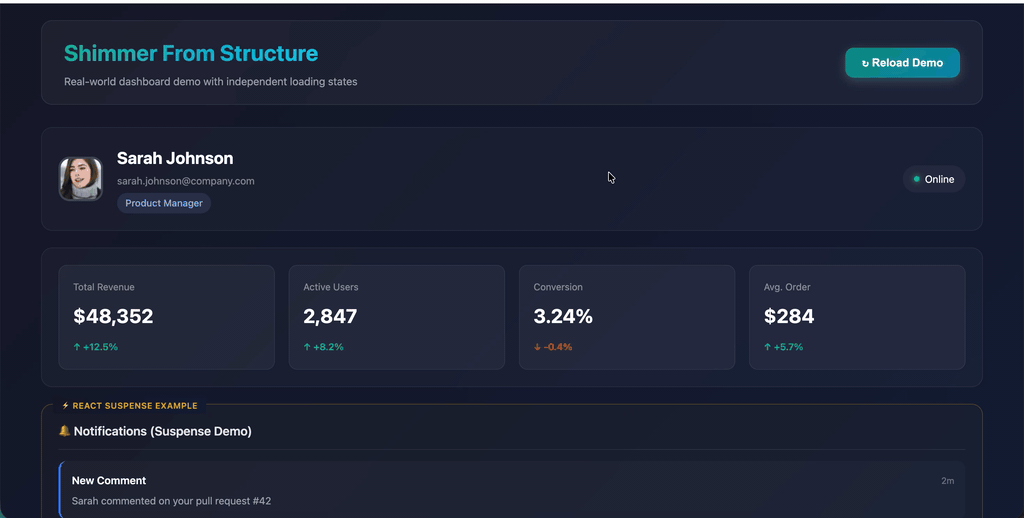The height and width of the screenshot is (518, 1024).
Task: Open the Total Revenue stat card
Action: pos(167,317)
